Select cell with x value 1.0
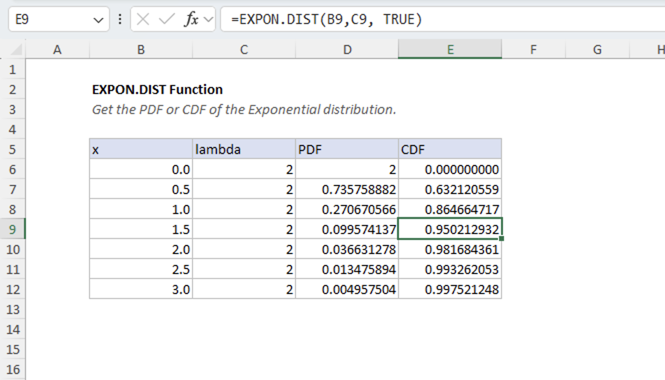The height and width of the screenshot is (380, 665). click(141, 209)
